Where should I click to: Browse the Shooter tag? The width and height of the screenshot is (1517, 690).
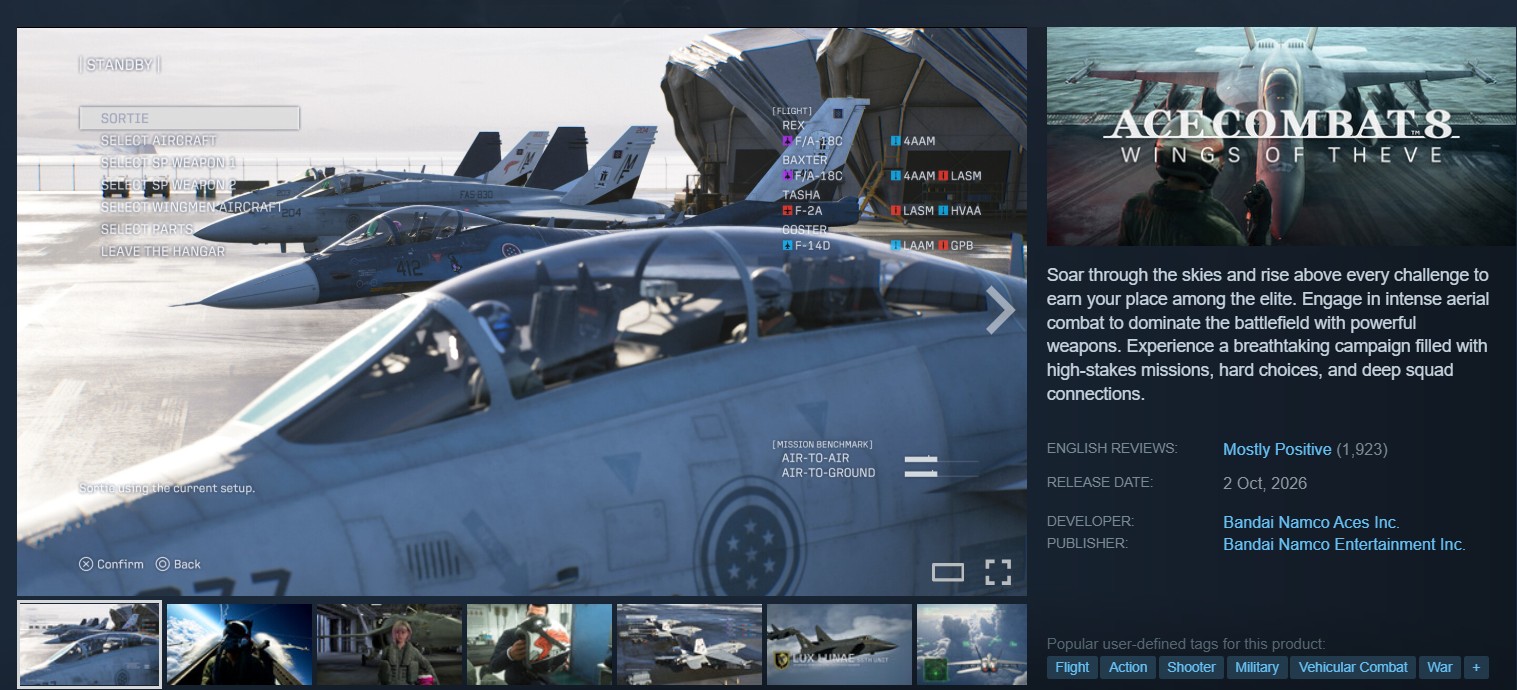click(x=1191, y=667)
